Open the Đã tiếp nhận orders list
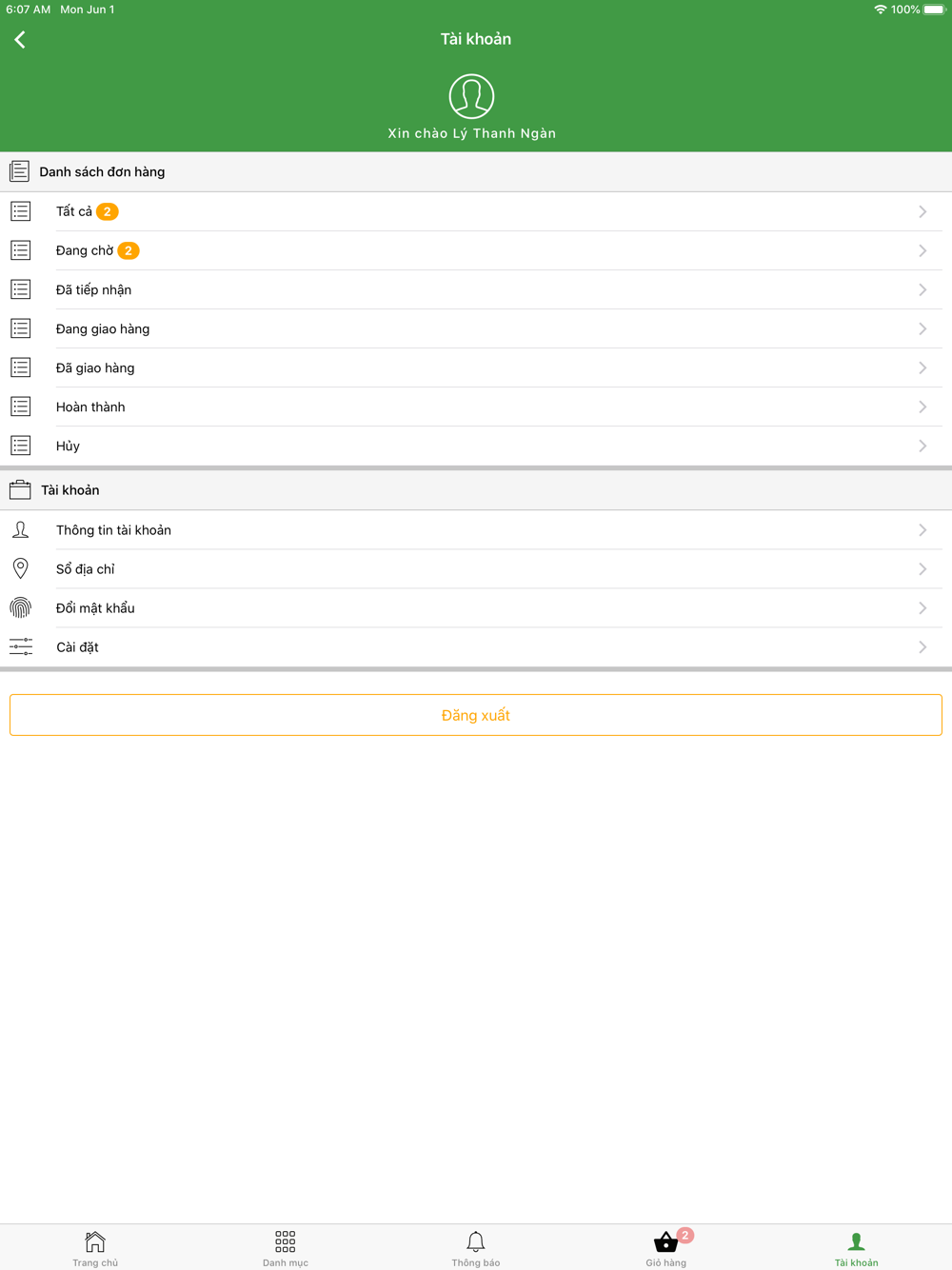This screenshot has width=952, height=1270. [476, 289]
